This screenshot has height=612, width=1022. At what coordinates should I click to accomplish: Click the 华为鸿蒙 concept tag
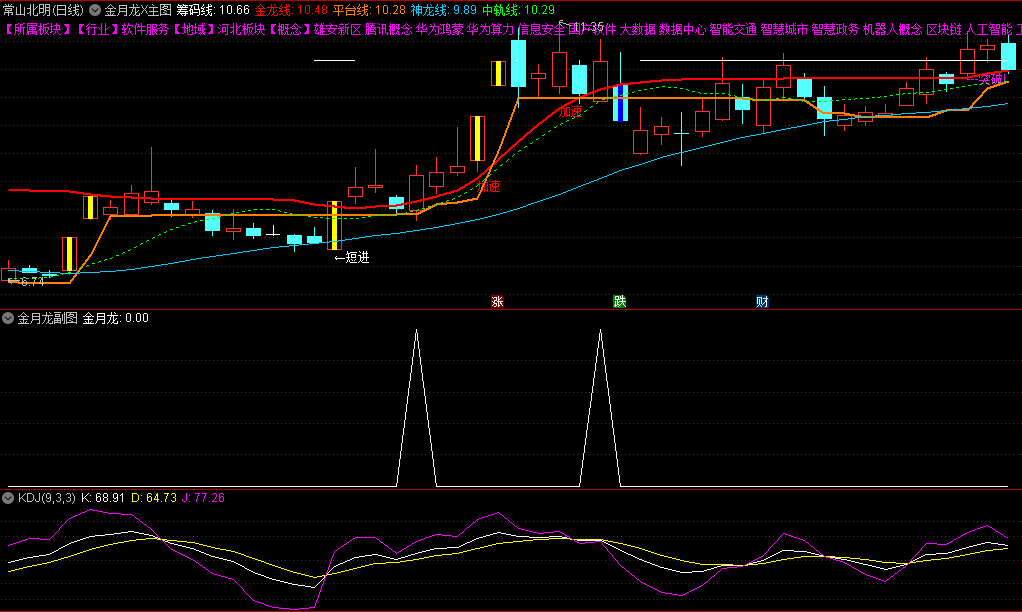tap(440, 29)
